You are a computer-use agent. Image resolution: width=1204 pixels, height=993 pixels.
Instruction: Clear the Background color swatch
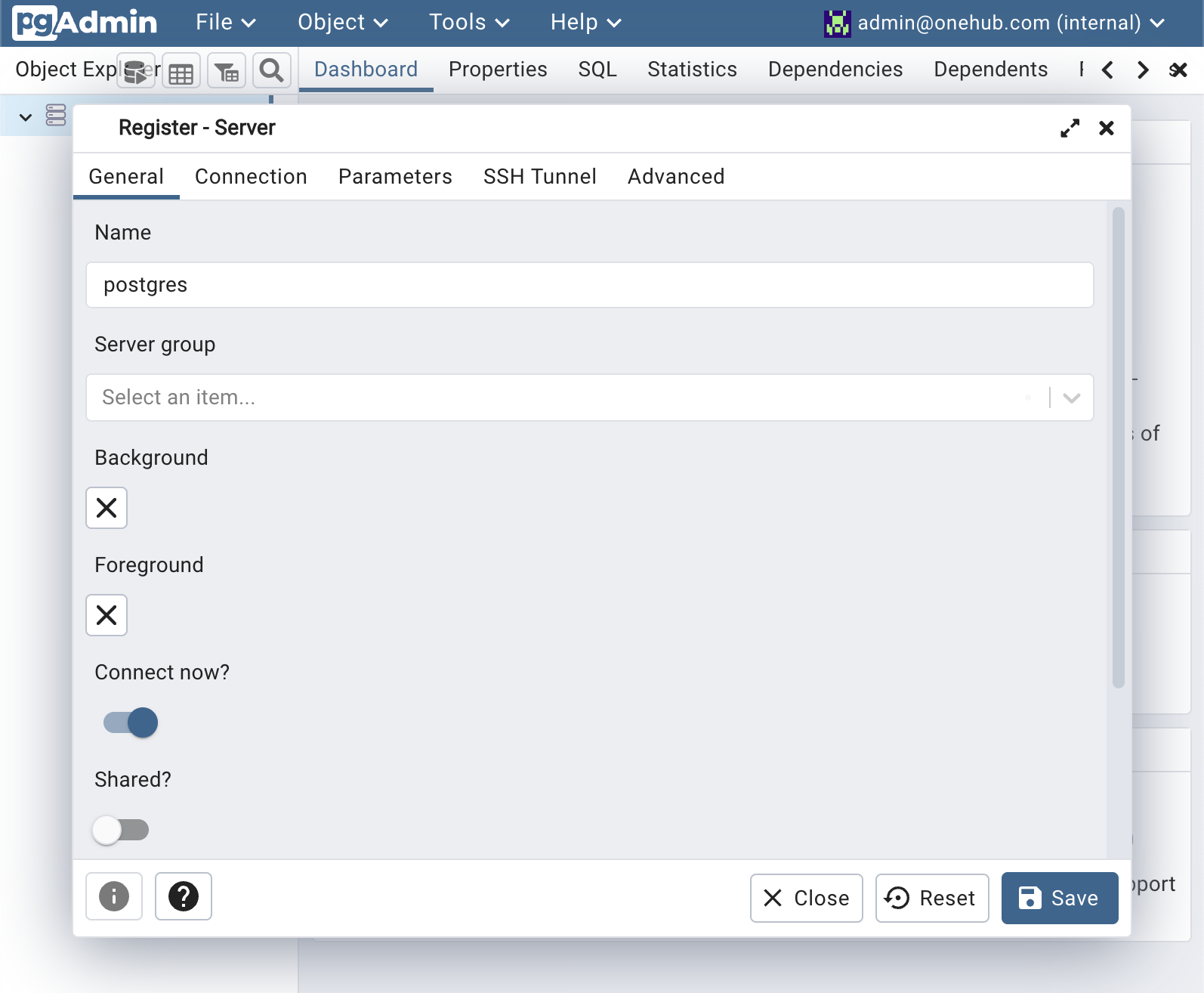point(107,508)
